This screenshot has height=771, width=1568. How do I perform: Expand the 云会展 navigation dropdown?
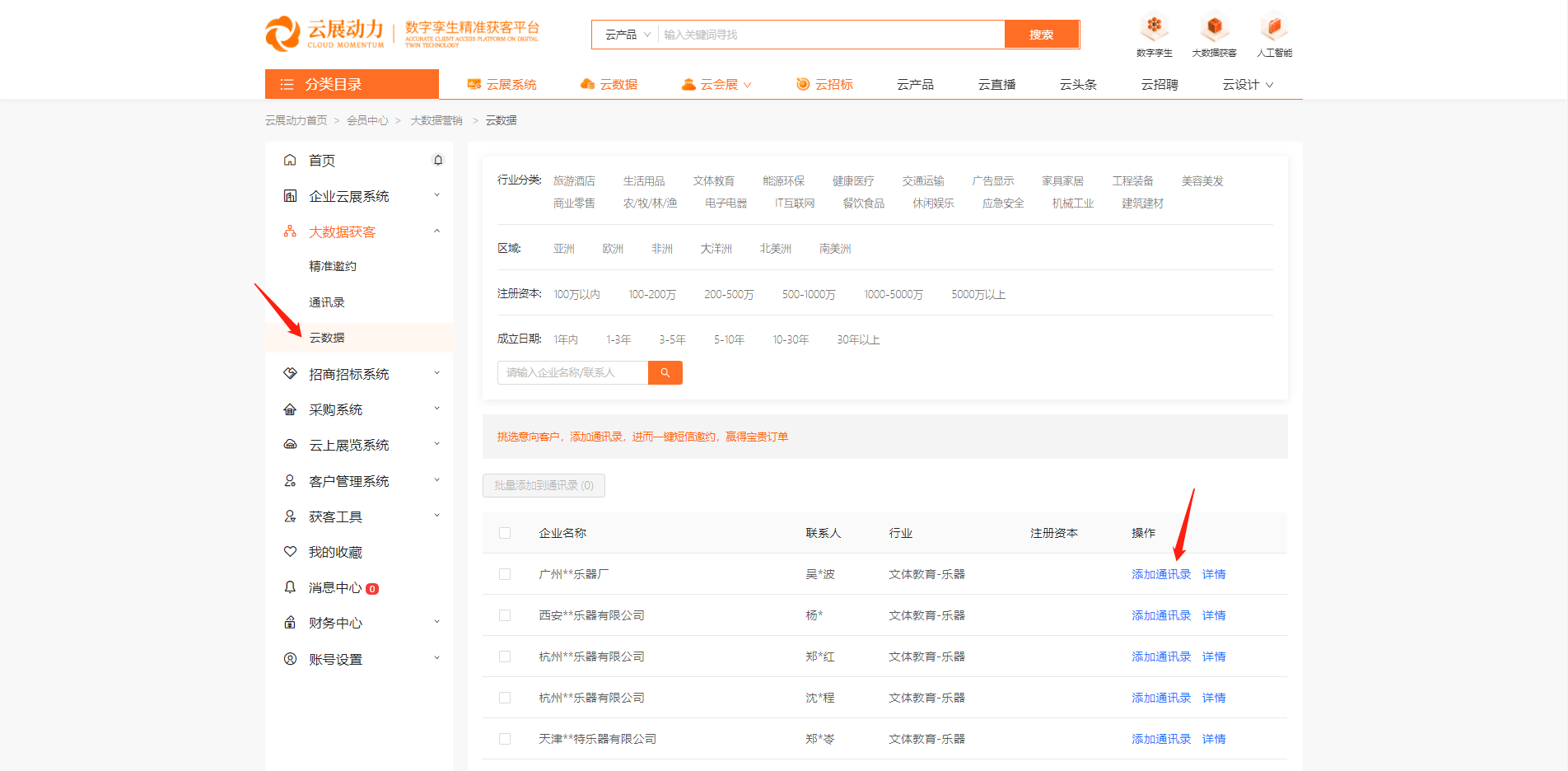tap(716, 83)
